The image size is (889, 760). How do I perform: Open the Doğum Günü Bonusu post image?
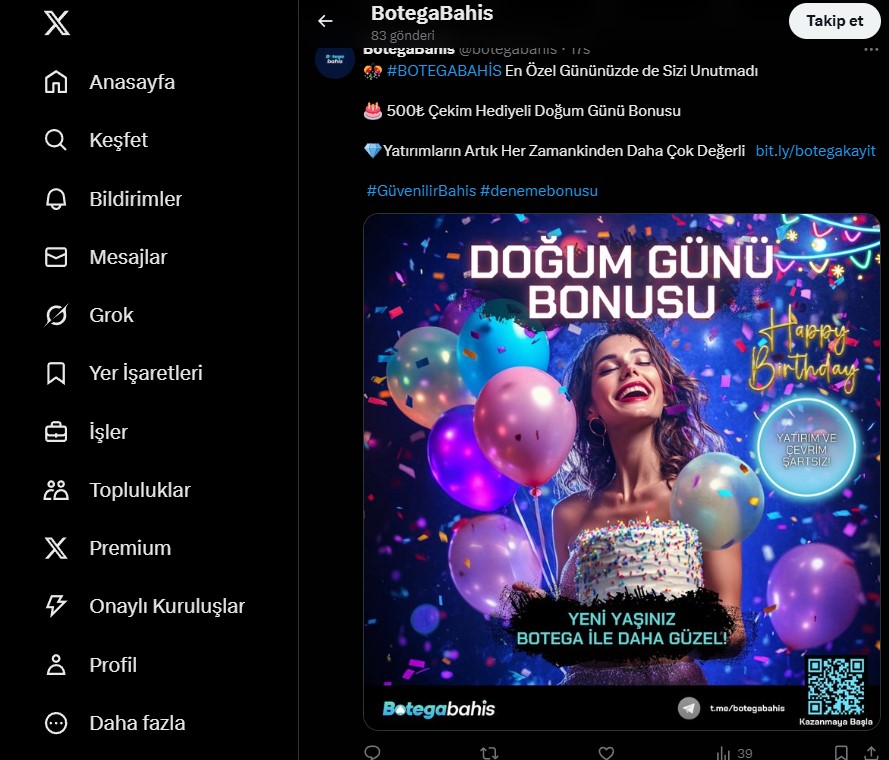coord(621,472)
